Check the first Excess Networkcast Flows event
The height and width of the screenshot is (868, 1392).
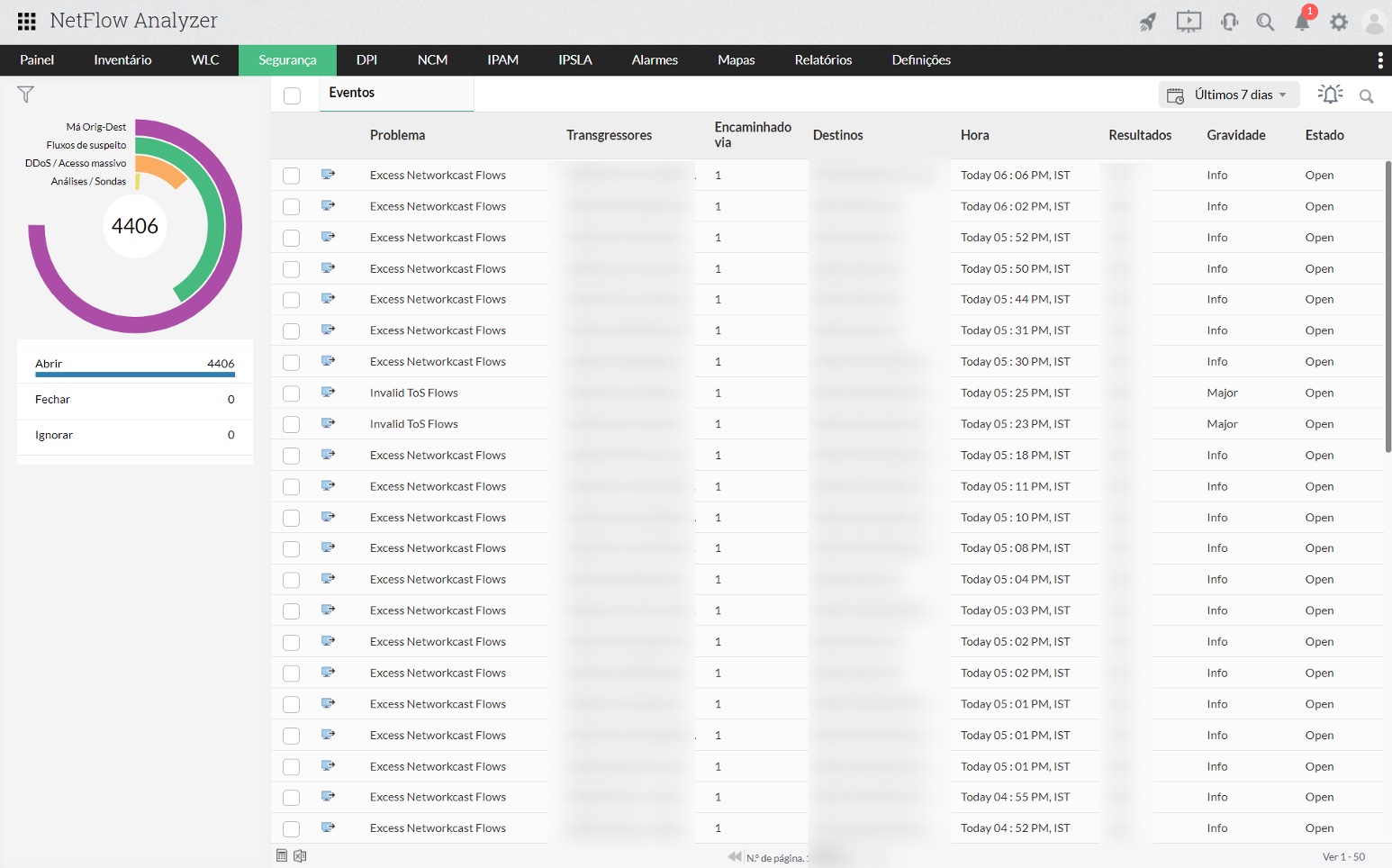point(291,176)
